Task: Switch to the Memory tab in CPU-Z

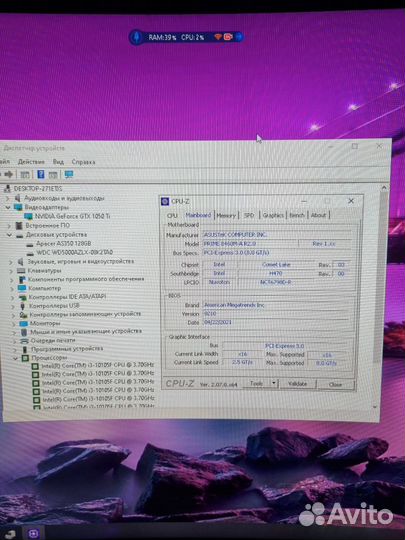Action: (x=226, y=215)
